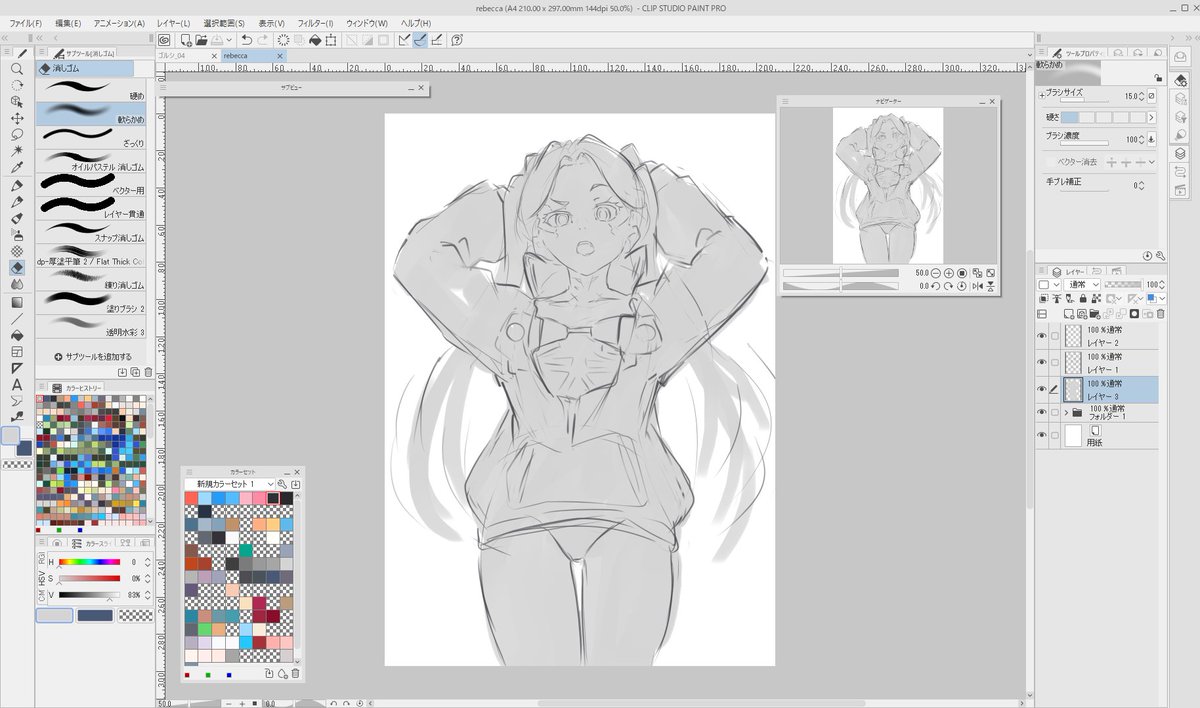Screen dimensions: 1200x708
Task: Select the Blend tool
Action: 17,284
